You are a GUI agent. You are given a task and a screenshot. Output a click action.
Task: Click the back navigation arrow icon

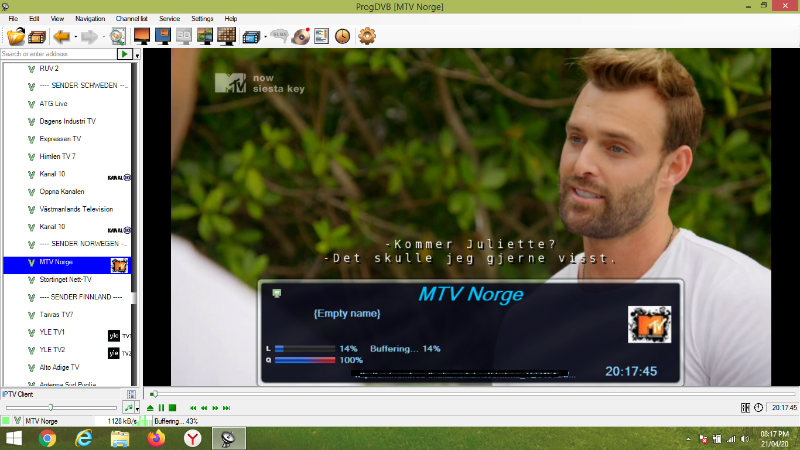(59, 37)
